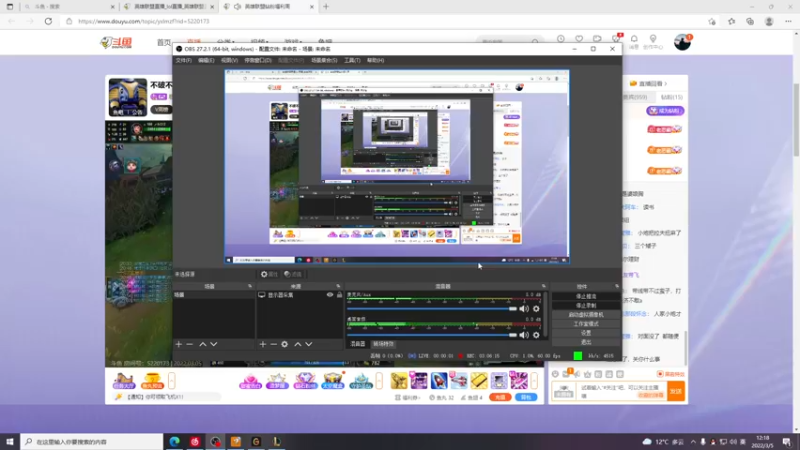The image size is (800, 450).
Task: Mute the mic/Aux speaker icon
Action: pos(524,309)
